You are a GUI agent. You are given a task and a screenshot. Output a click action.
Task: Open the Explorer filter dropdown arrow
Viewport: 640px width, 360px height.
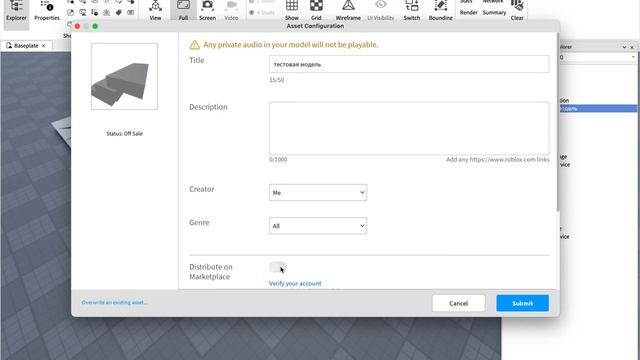click(x=633, y=57)
